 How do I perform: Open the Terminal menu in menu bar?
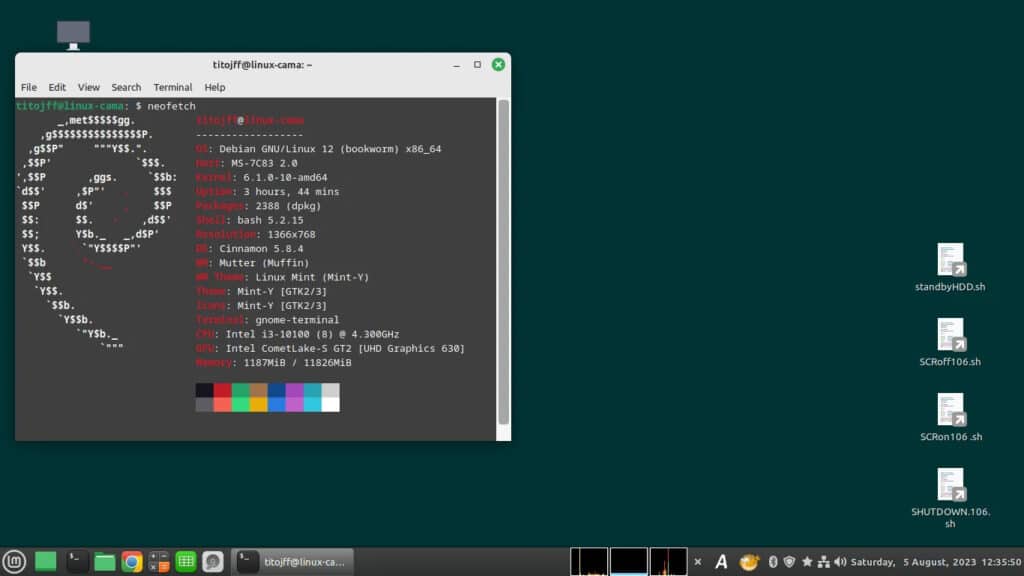click(x=172, y=87)
